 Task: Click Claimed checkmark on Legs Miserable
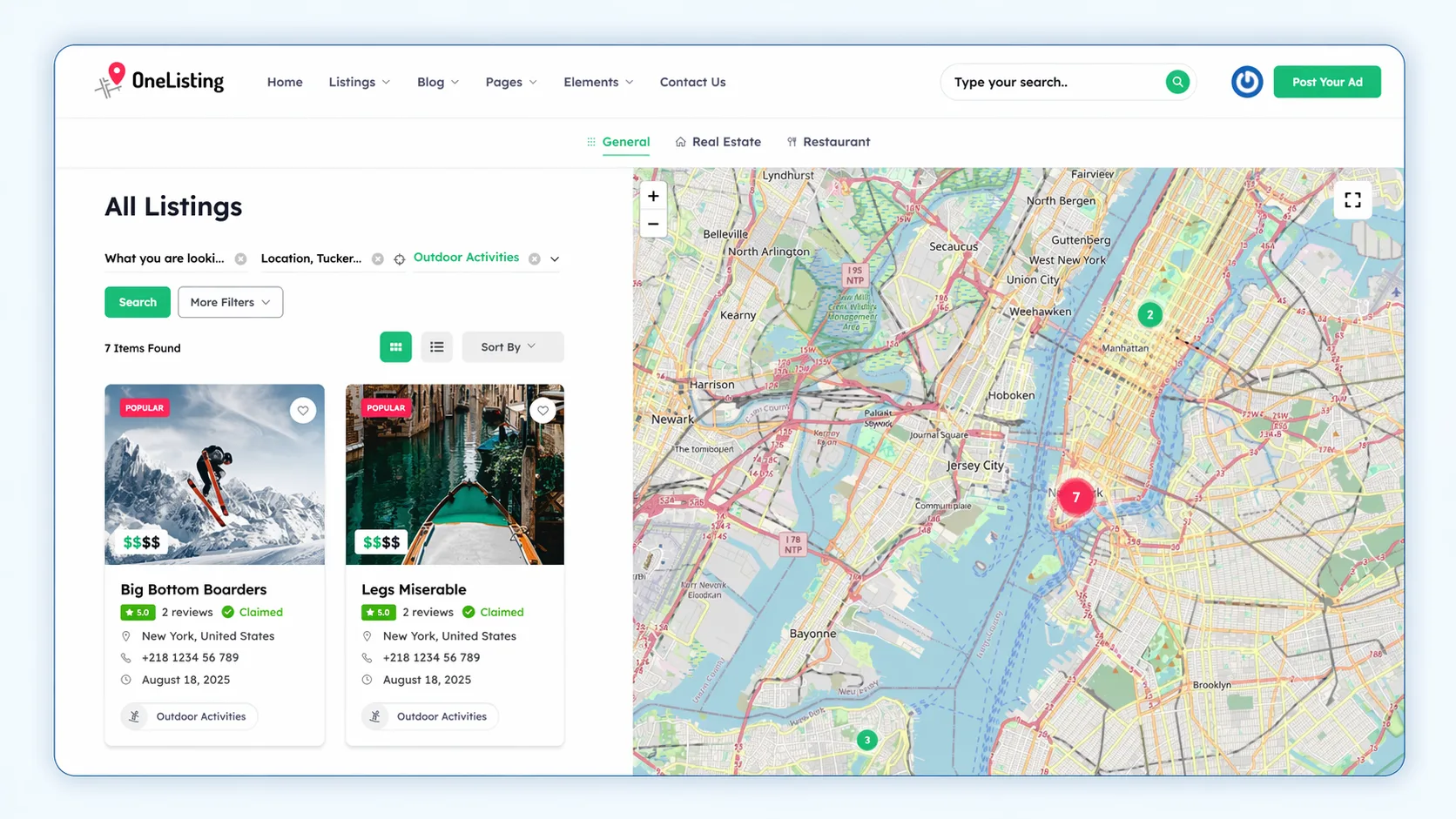[x=468, y=612]
